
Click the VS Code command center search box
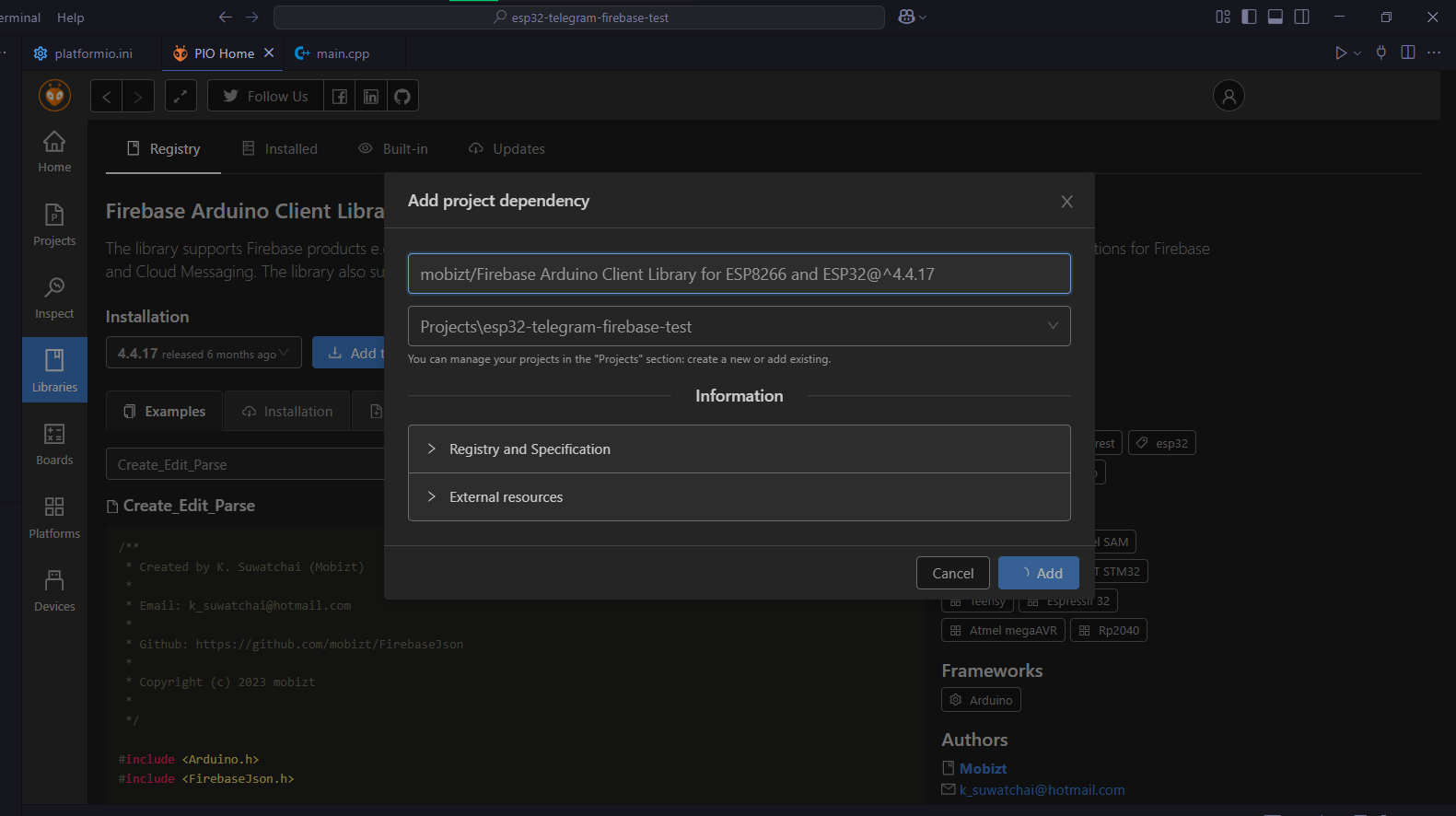579,17
